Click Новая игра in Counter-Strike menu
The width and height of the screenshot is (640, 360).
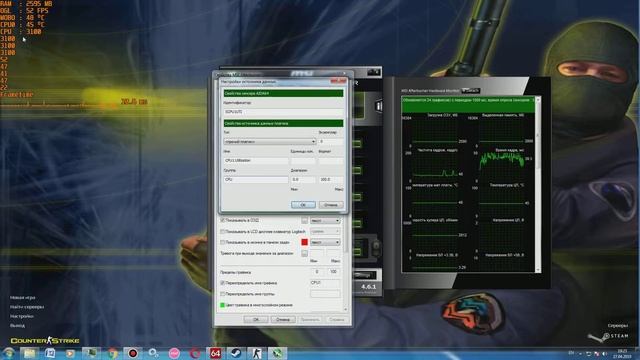pos(22,298)
